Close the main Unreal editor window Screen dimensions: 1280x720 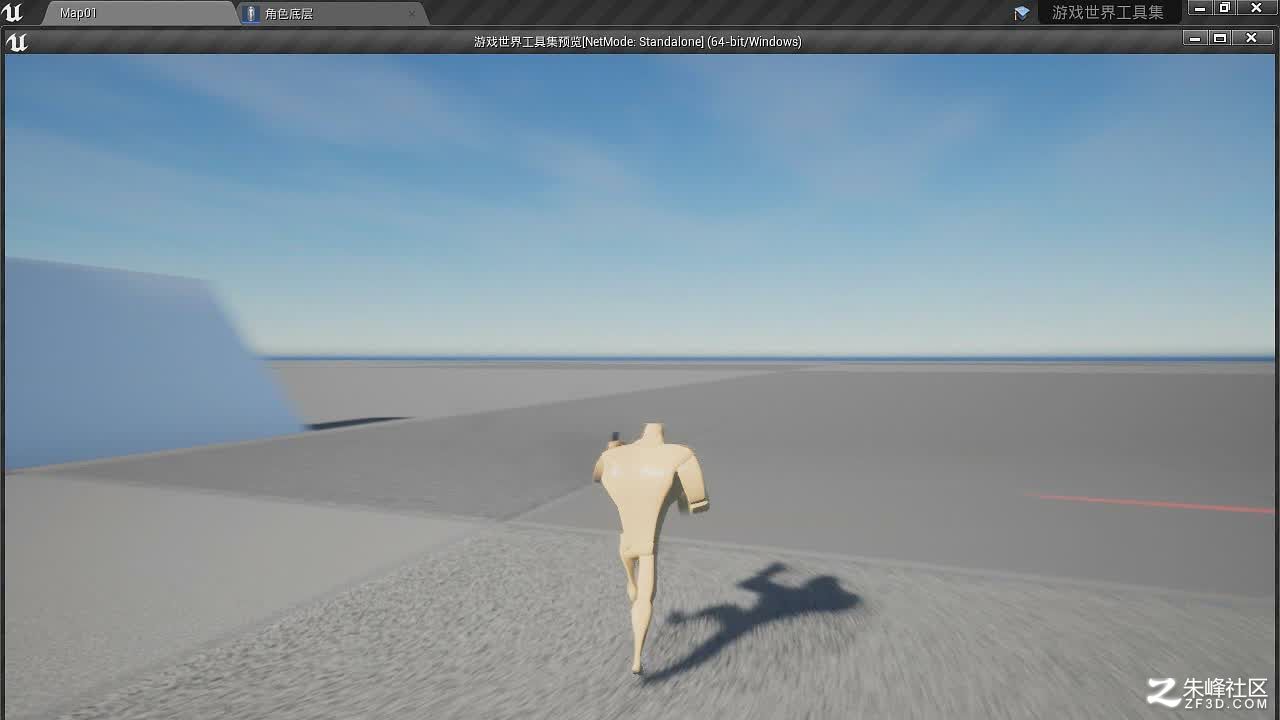(x=1257, y=8)
